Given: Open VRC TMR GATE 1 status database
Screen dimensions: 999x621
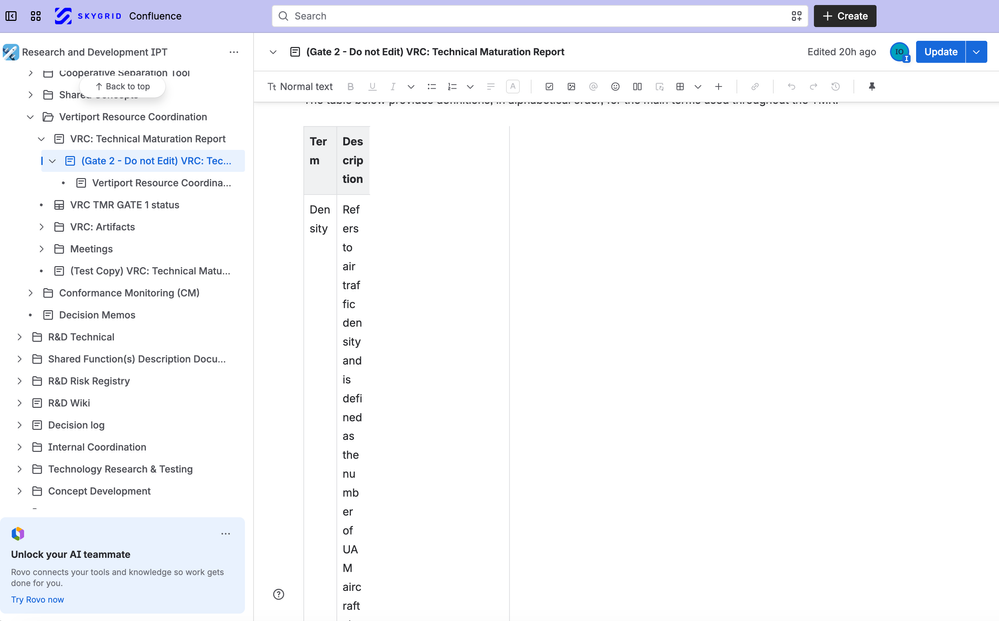Looking at the screenshot, I should click(124, 205).
